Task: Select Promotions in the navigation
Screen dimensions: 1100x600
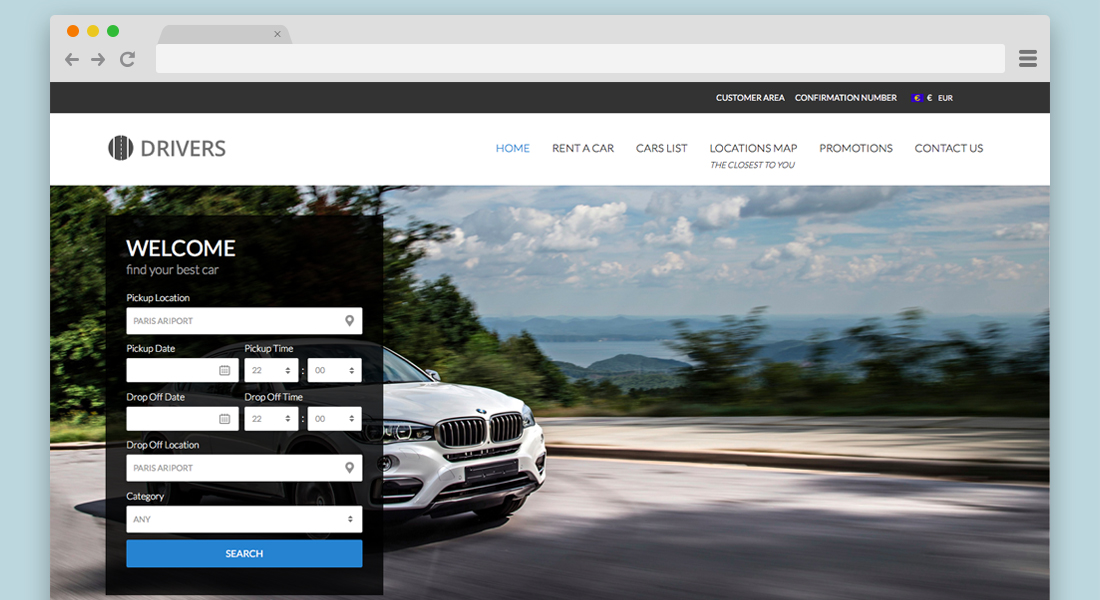Action: 856,148
